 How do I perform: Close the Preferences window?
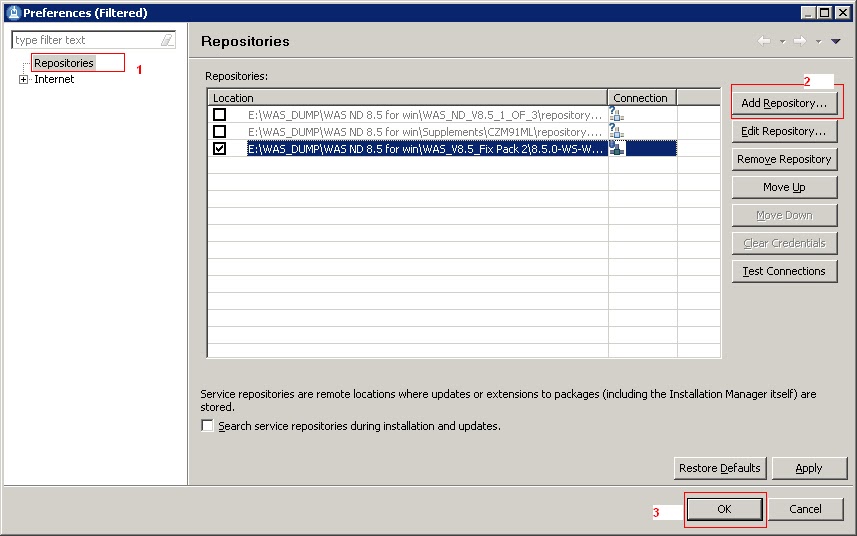point(843,12)
